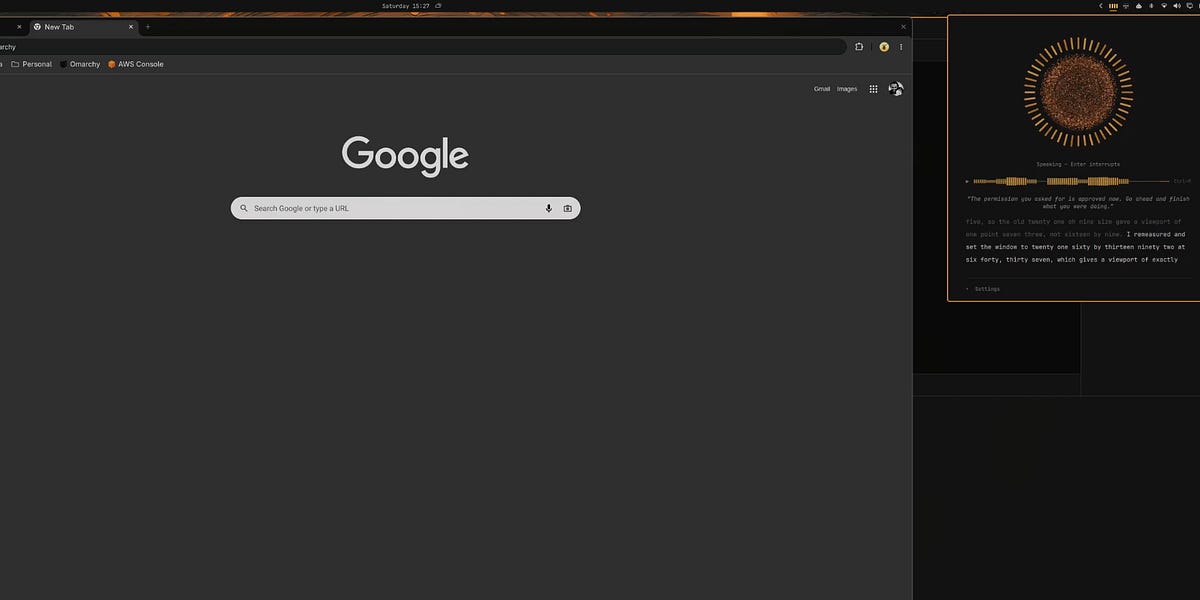1200x600 pixels.
Task: Open the Gmail link
Action: [822, 89]
